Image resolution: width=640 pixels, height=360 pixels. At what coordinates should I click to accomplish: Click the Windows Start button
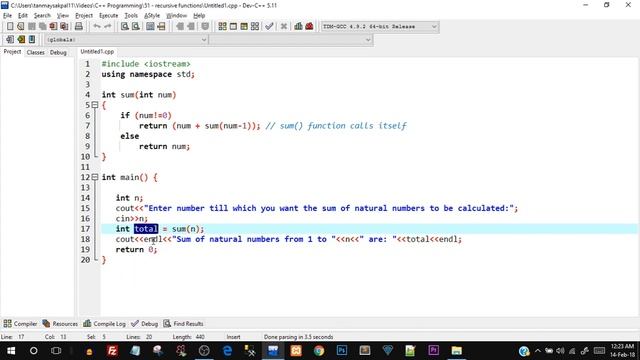(11, 351)
